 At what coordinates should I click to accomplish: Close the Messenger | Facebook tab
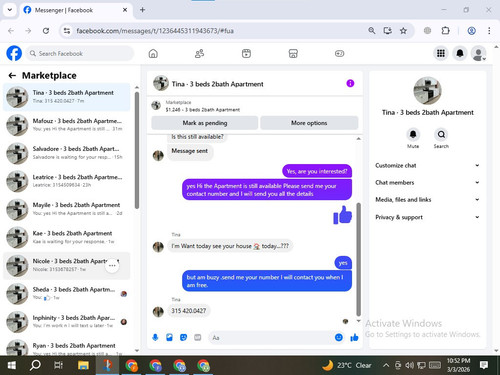tap(125, 10)
